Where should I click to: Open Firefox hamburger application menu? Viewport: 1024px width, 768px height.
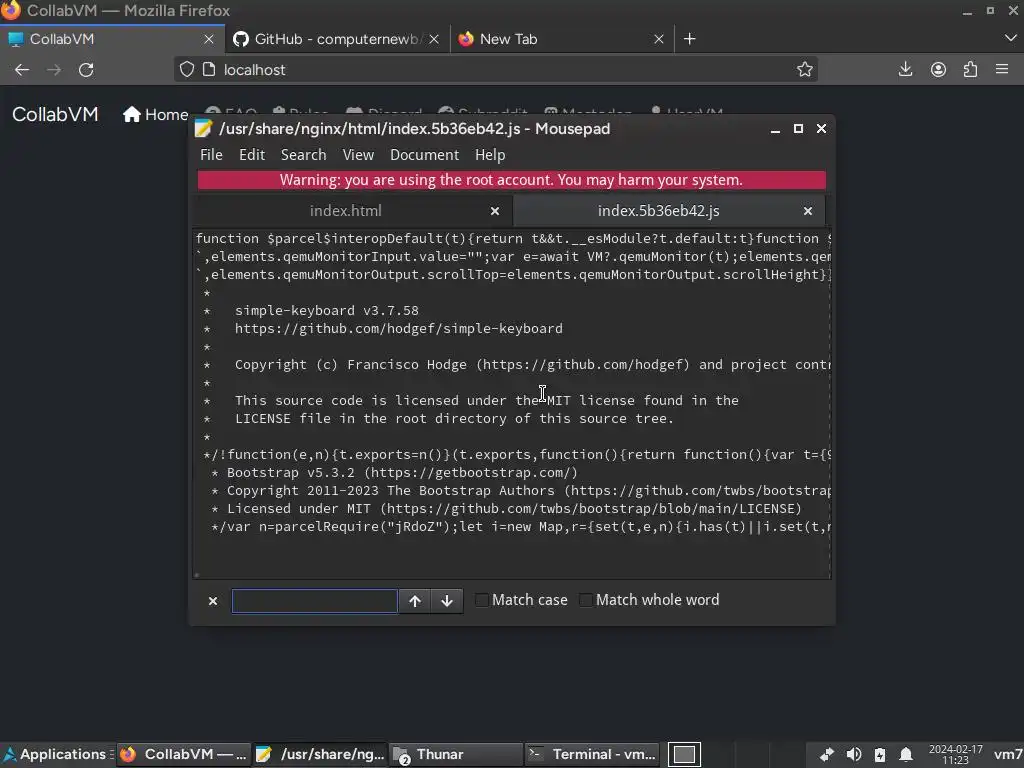click(x=1002, y=69)
